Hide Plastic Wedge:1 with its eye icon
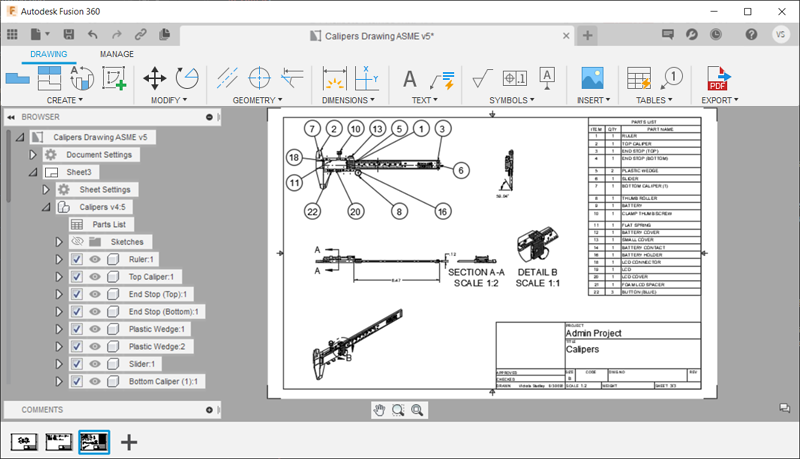This screenshot has width=800, height=459. [95, 329]
